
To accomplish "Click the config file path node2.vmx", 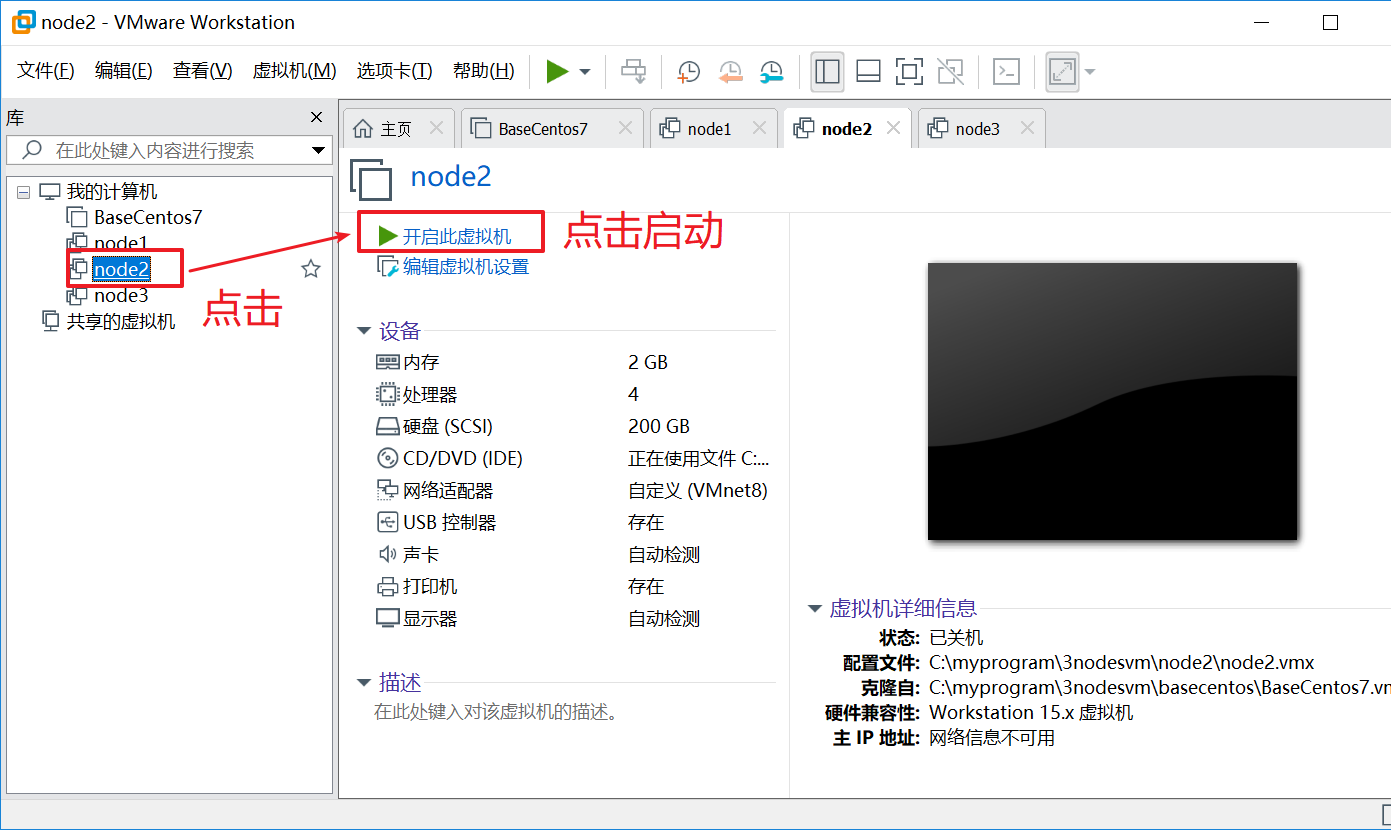I will tap(1121, 662).
